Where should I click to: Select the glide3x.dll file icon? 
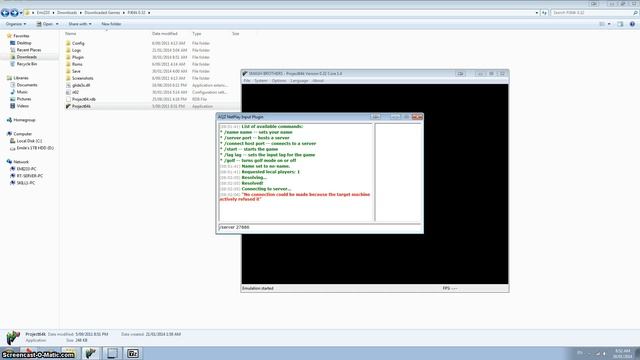point(68,85)
